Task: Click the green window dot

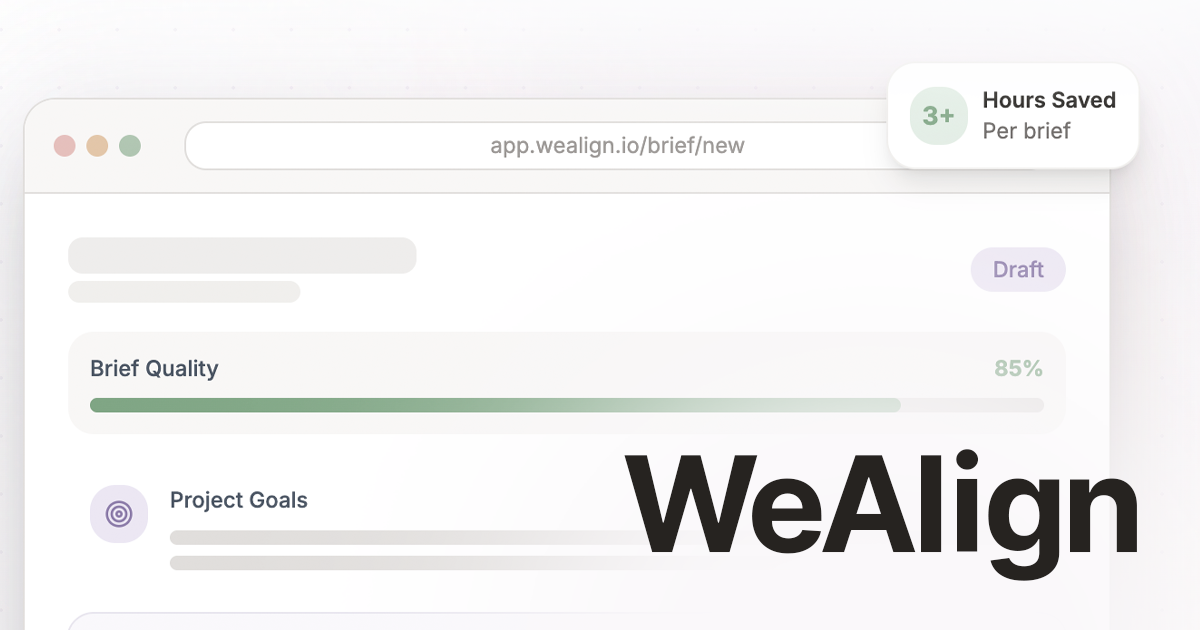Action: pyautogui.click(x=130, y=146)
